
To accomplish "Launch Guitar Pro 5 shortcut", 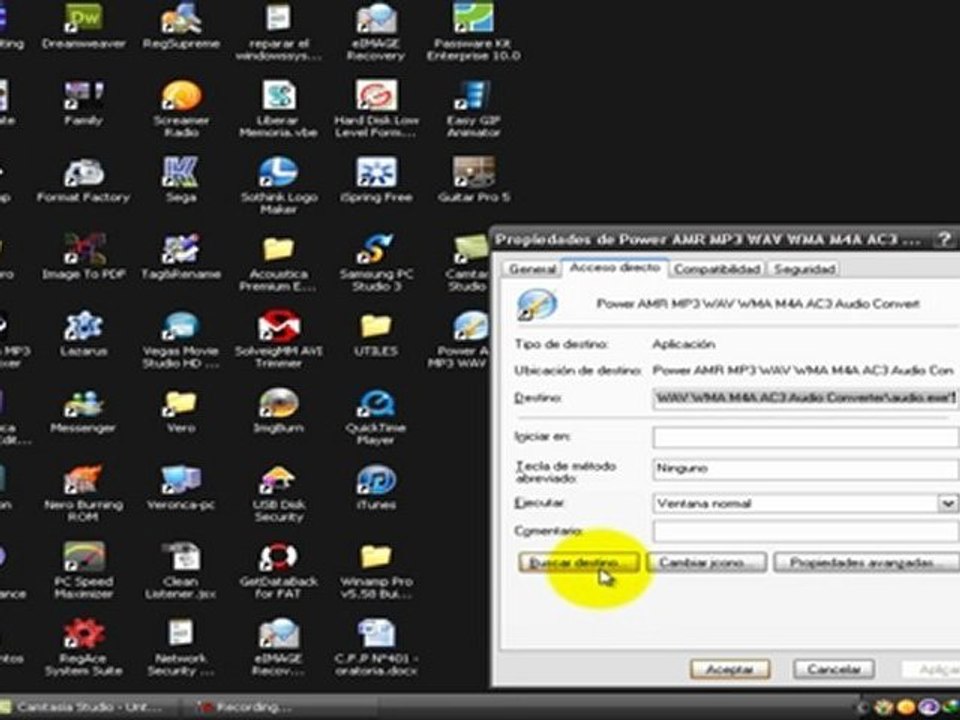I will coord(473,180).
